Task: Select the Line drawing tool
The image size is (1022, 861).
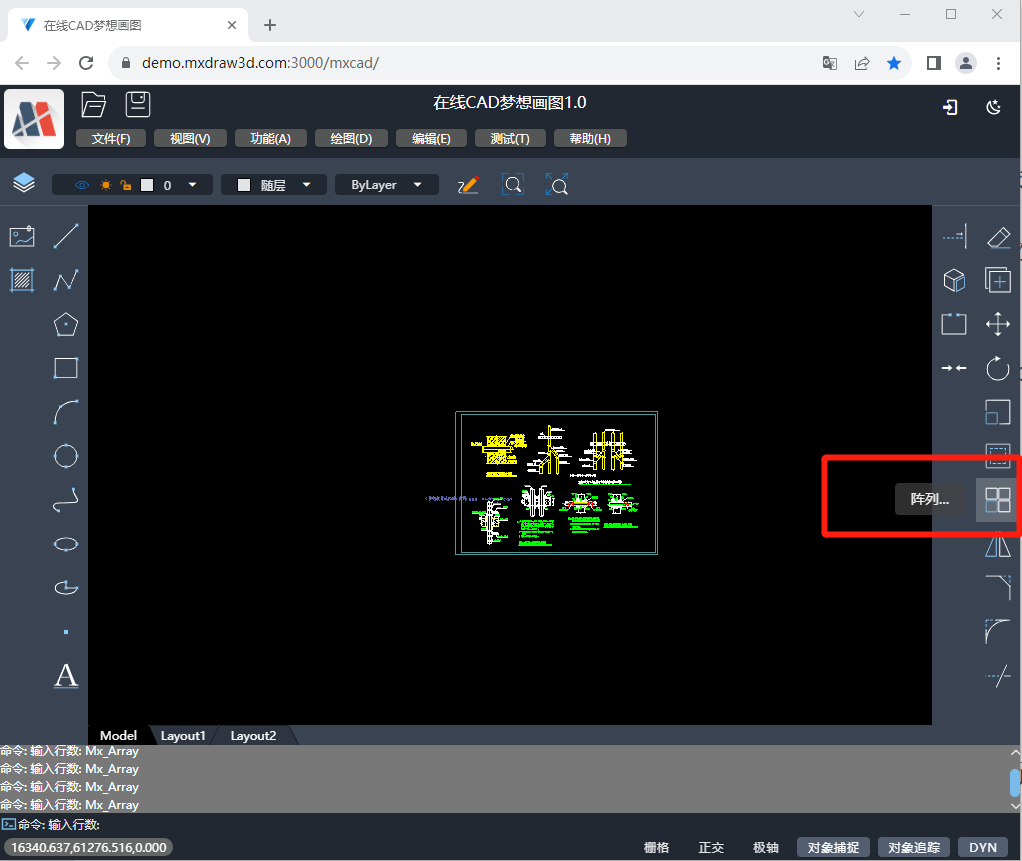Action: [x=66, y=236]
